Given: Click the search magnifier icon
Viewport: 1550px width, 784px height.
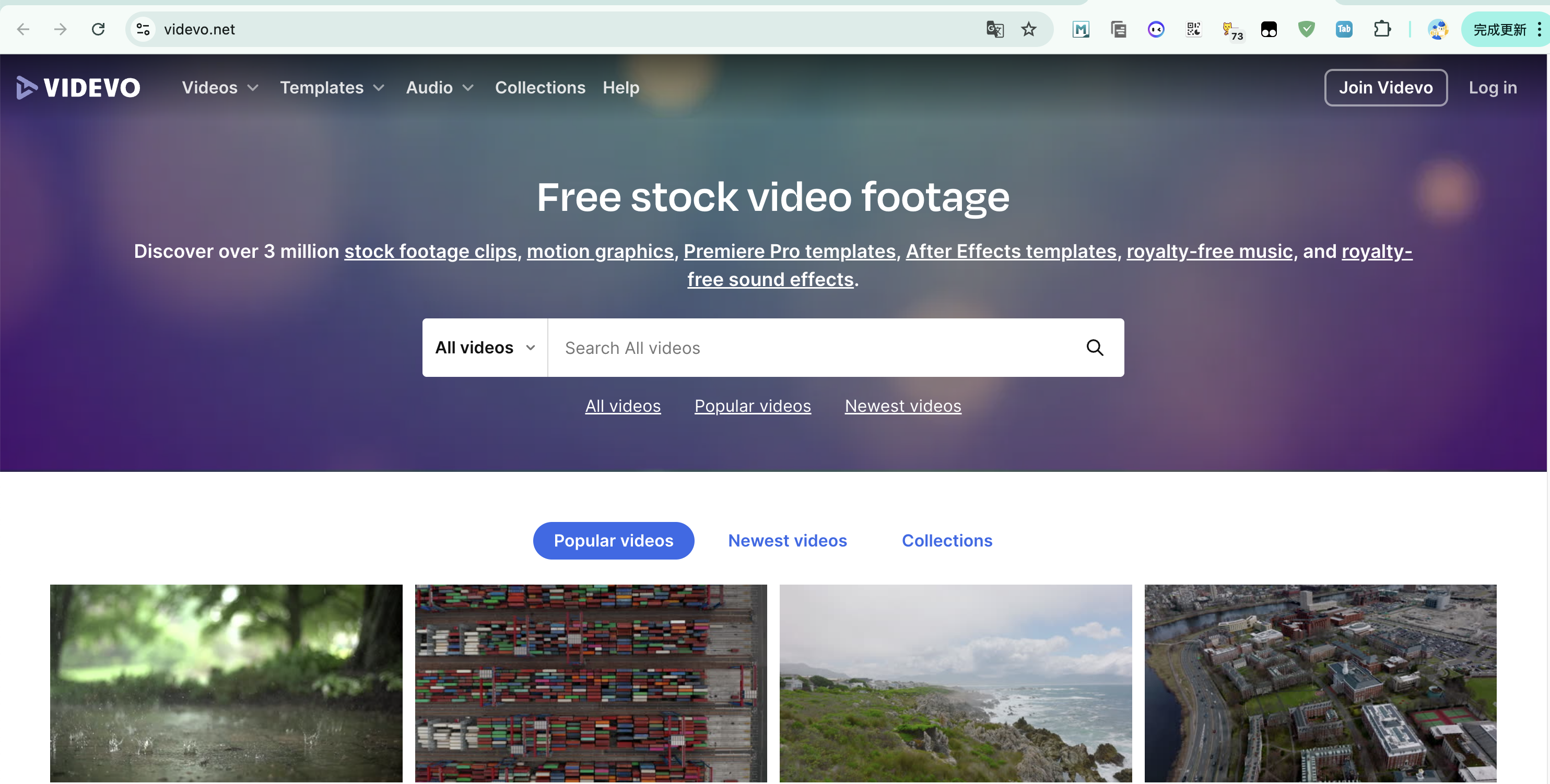Looking at the screenshot, I should (x=1094, y=348).
